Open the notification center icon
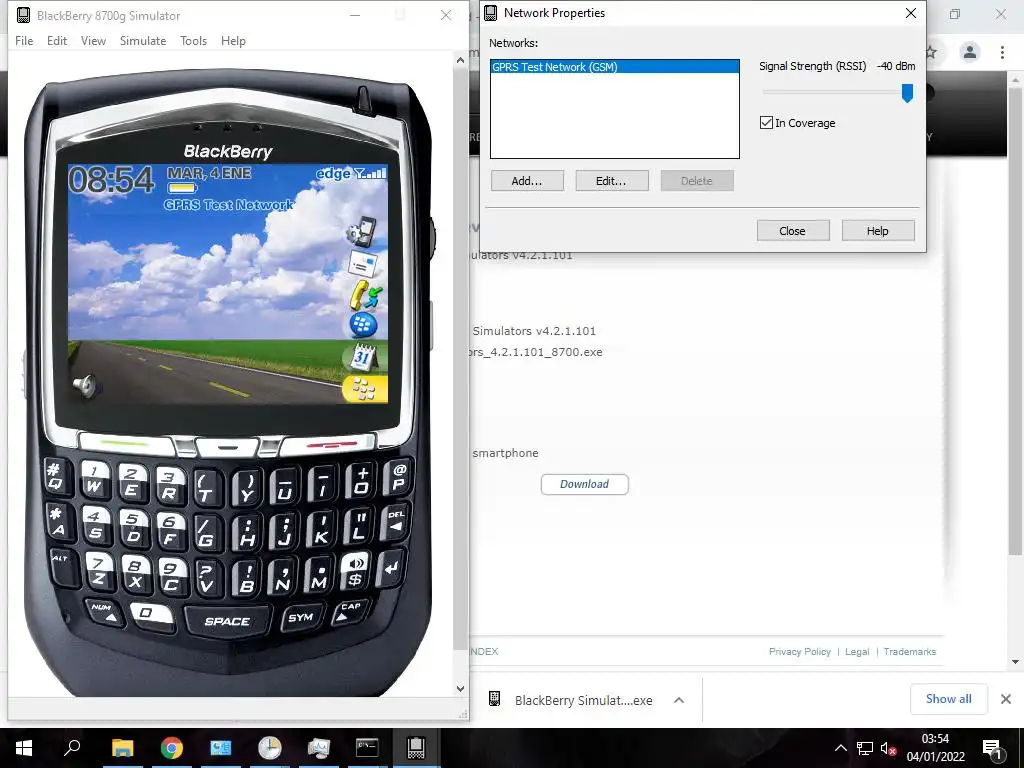 991,748
